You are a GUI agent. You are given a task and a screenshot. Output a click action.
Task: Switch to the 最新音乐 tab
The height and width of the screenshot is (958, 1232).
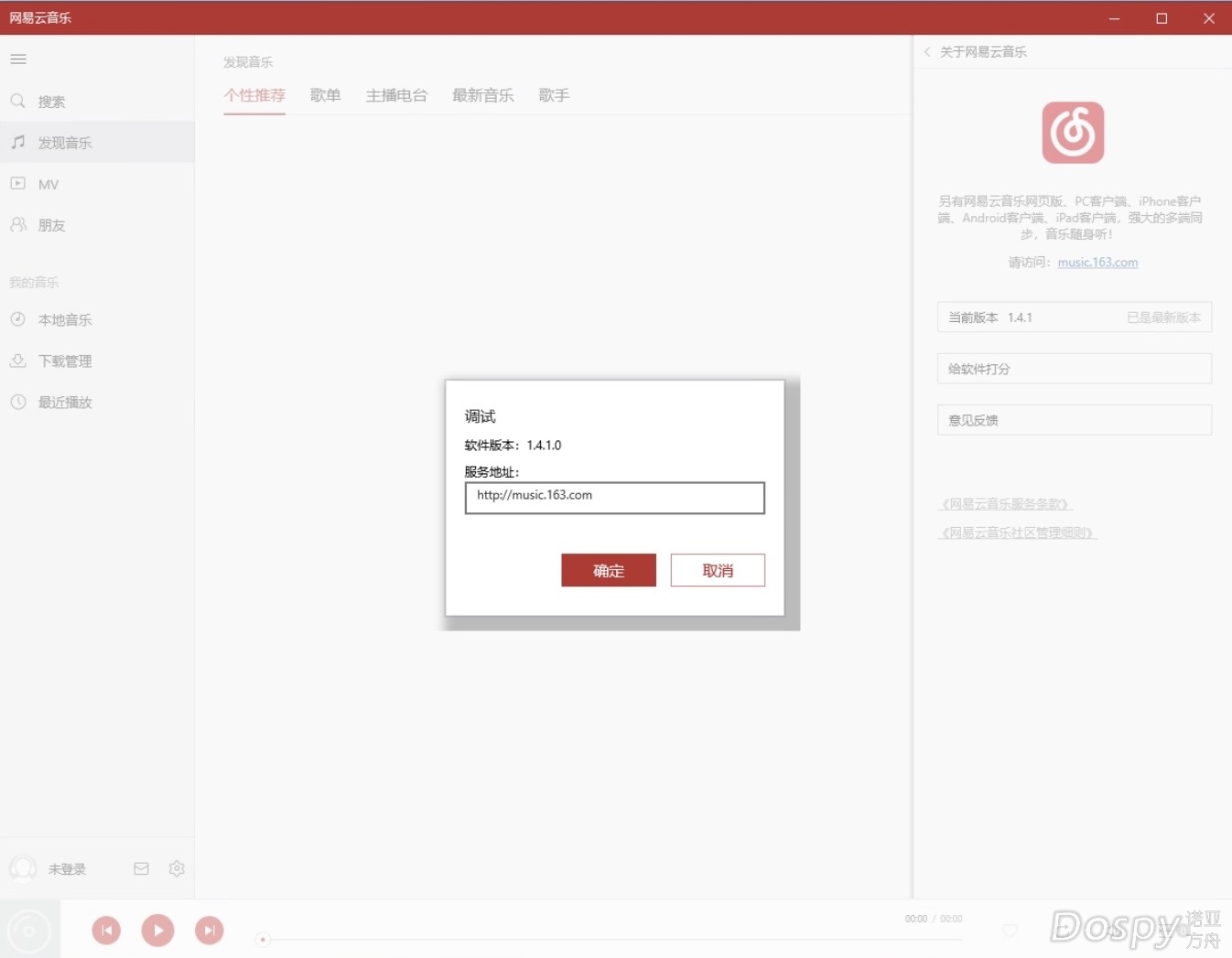coord(482,95)
